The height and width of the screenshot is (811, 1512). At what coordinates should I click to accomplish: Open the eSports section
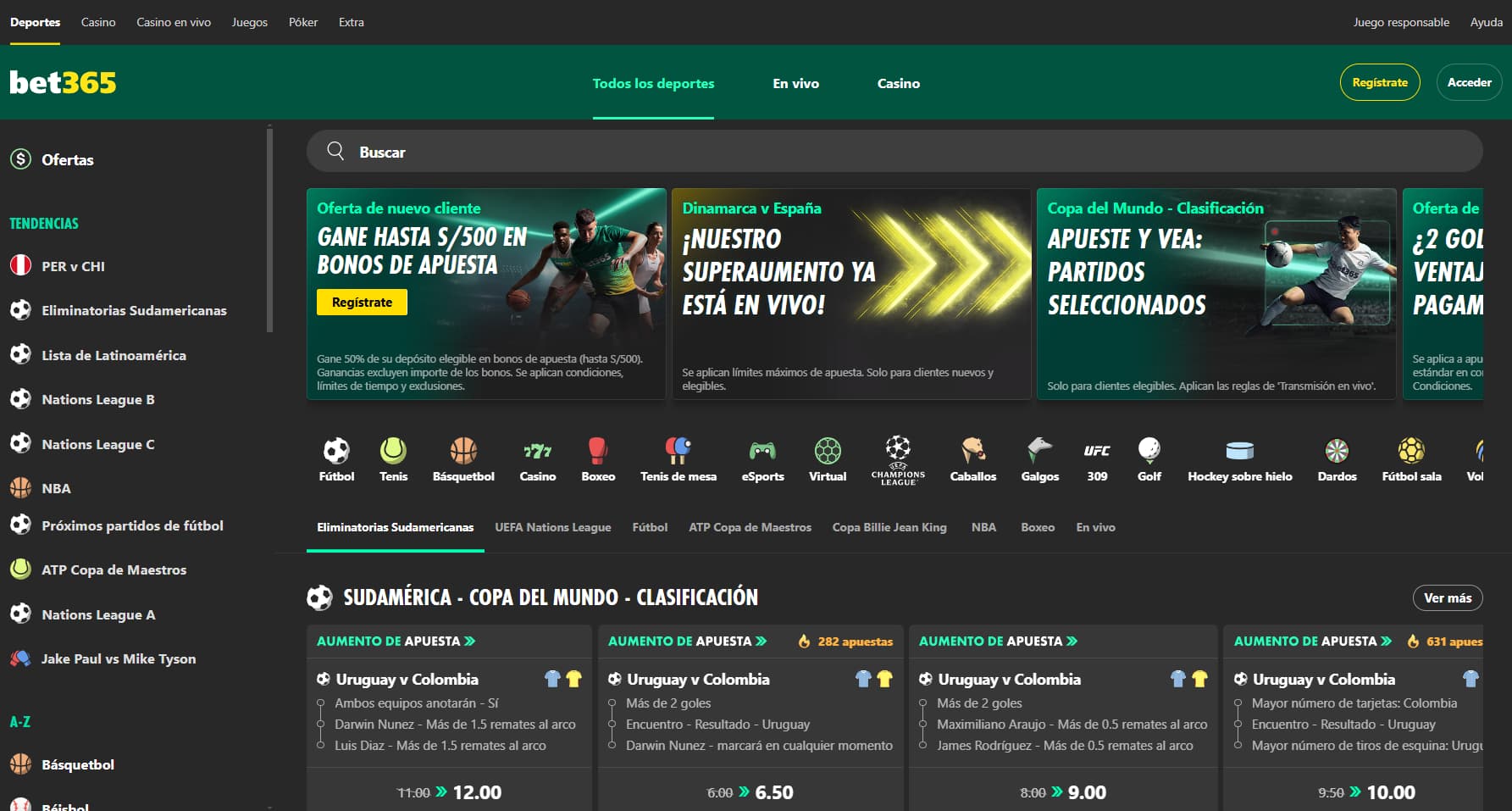(x=762, y=458)
